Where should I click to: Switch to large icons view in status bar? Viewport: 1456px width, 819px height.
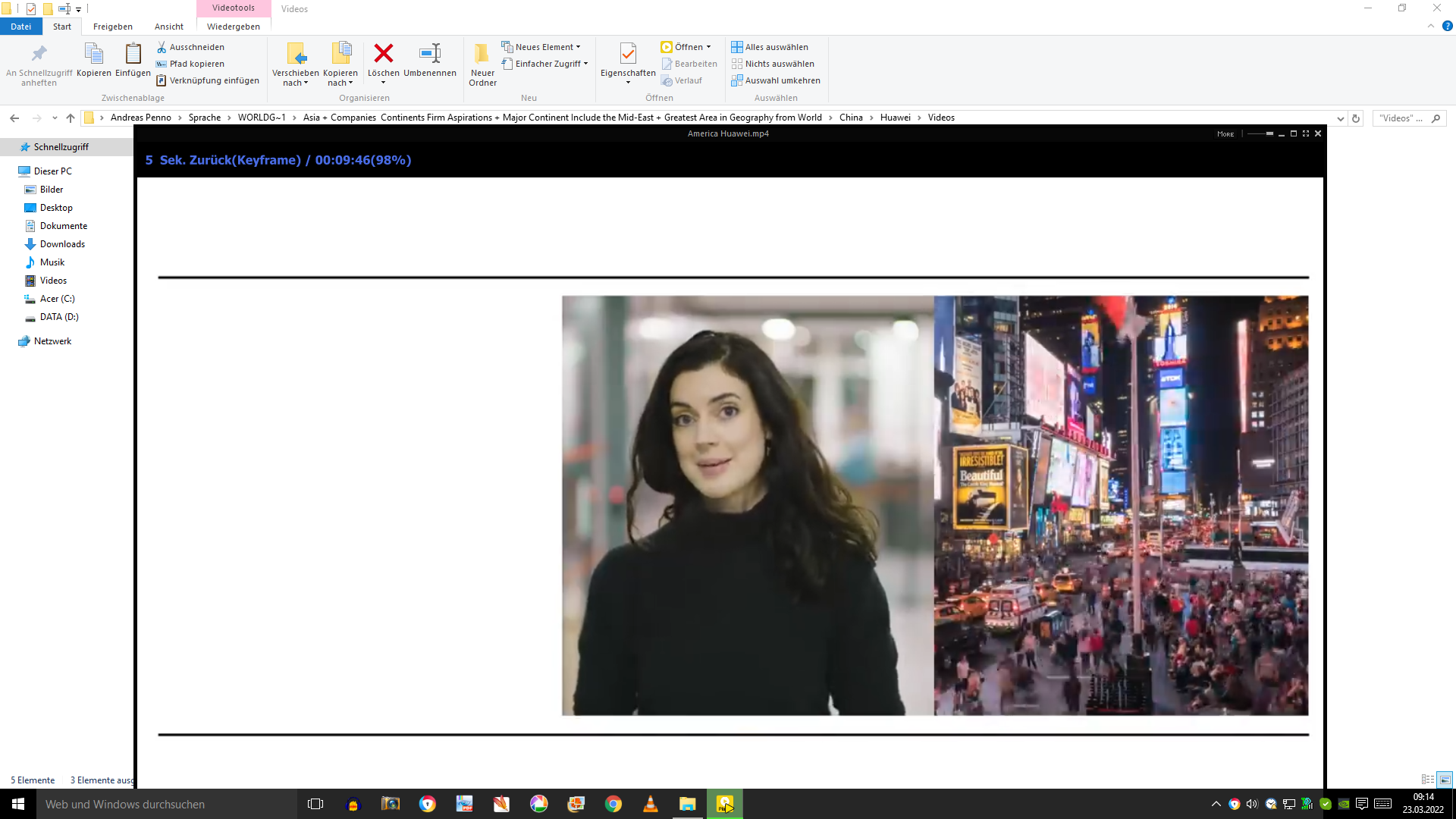pyautogui.click(x=1445, y=780)
